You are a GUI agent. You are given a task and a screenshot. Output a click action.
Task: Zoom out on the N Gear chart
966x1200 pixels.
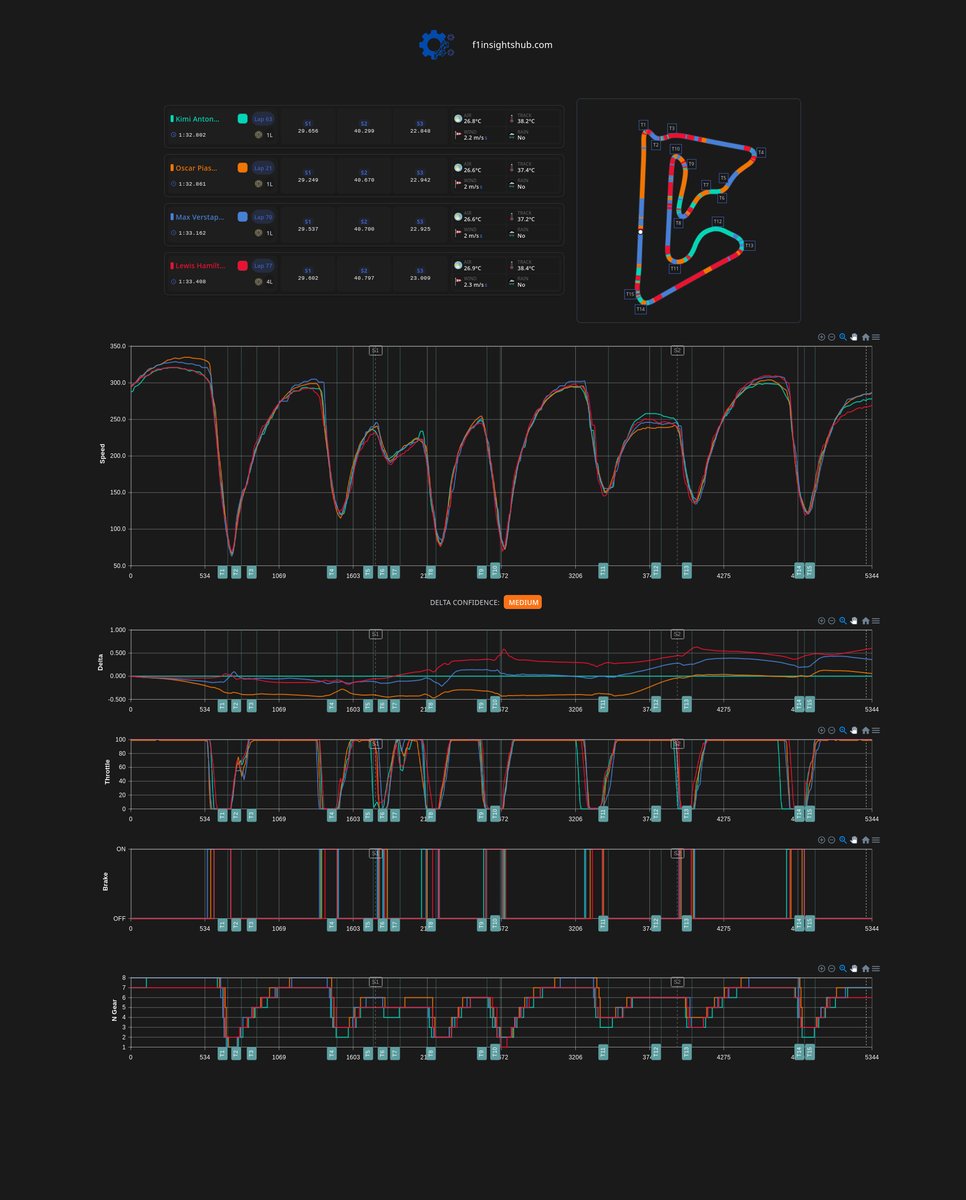[832, 968]
